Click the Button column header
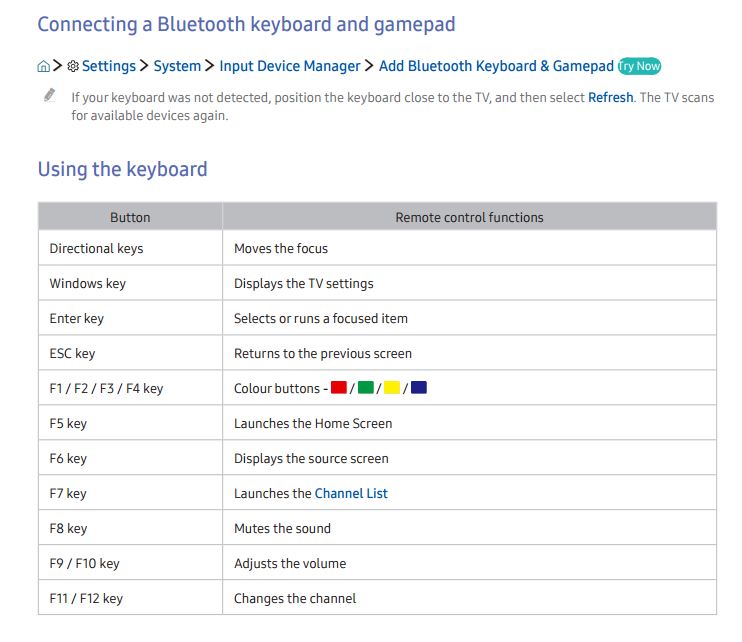This screenshot has width=742, height=642. 130,217
